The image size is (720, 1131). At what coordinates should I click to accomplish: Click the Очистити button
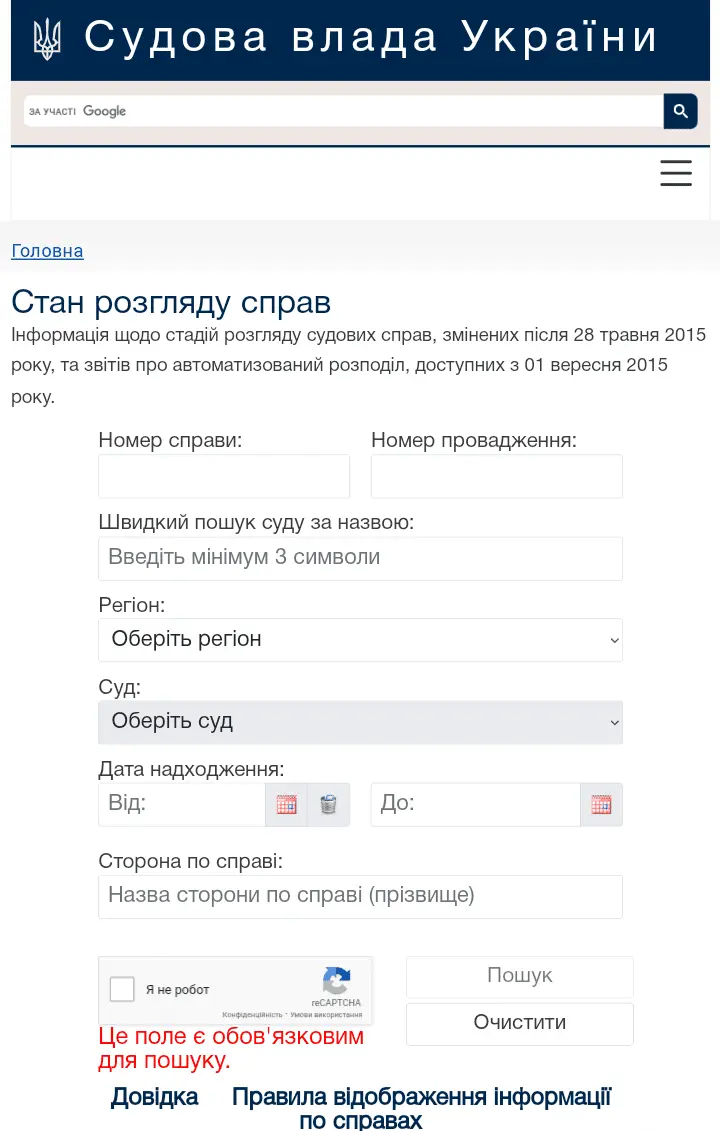click(519, 1024)
